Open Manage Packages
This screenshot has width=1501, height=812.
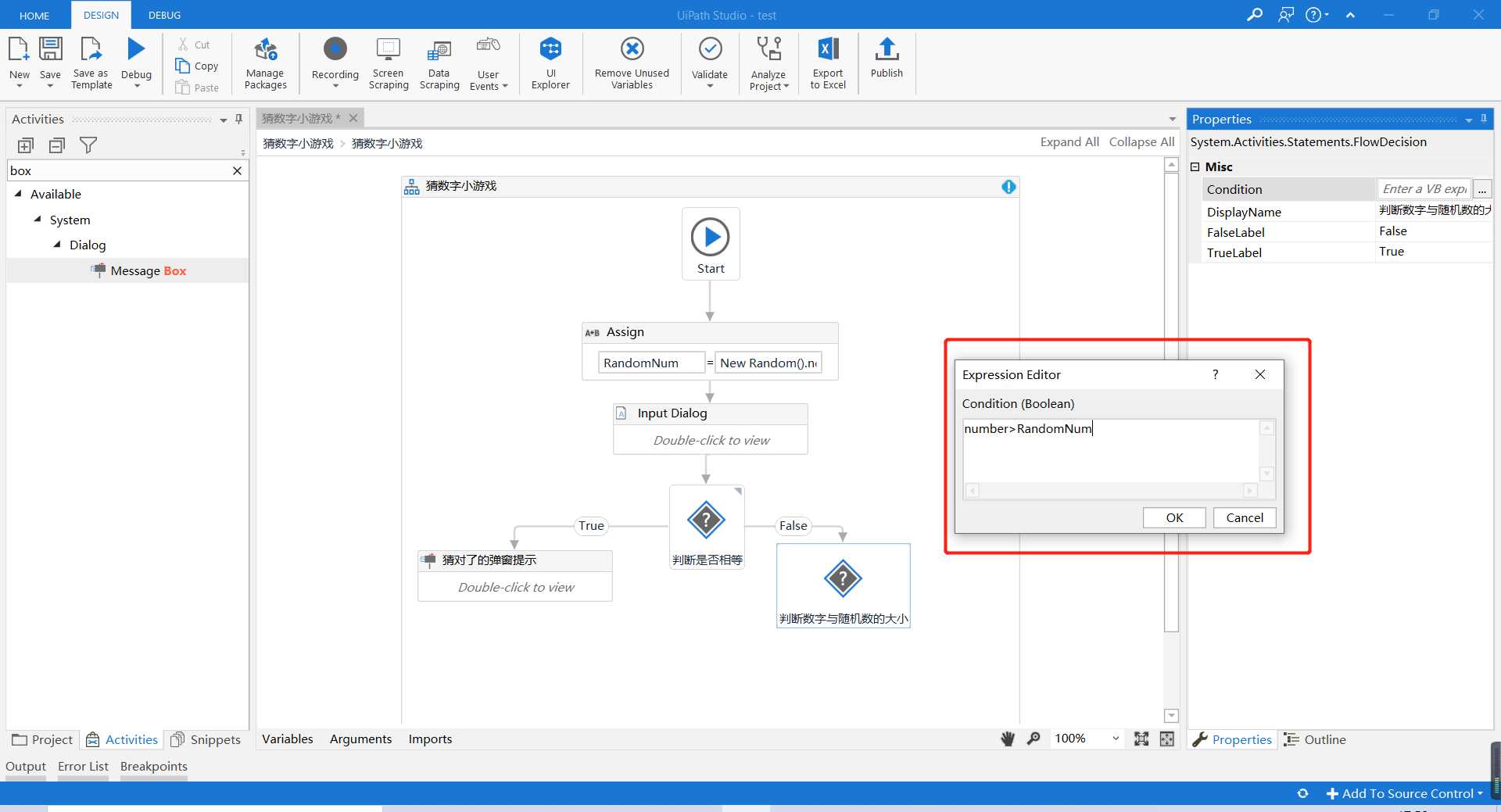pos(266,63)
